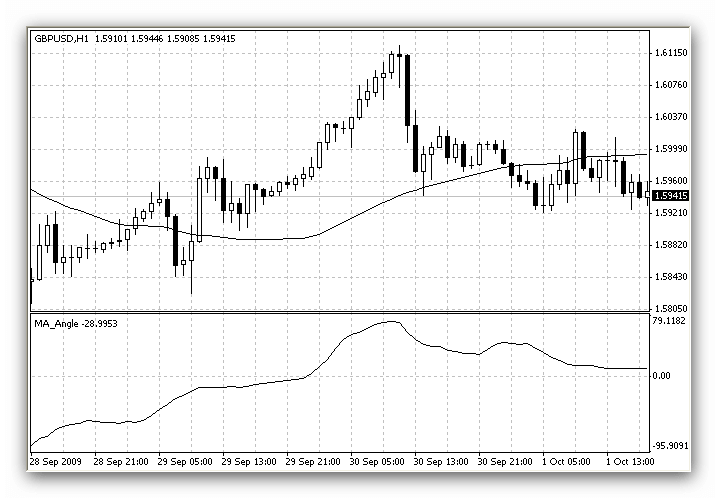717x498 pixels.
Task: Click the 29 Sep 05:00 time label
Action: pos(185,462)
